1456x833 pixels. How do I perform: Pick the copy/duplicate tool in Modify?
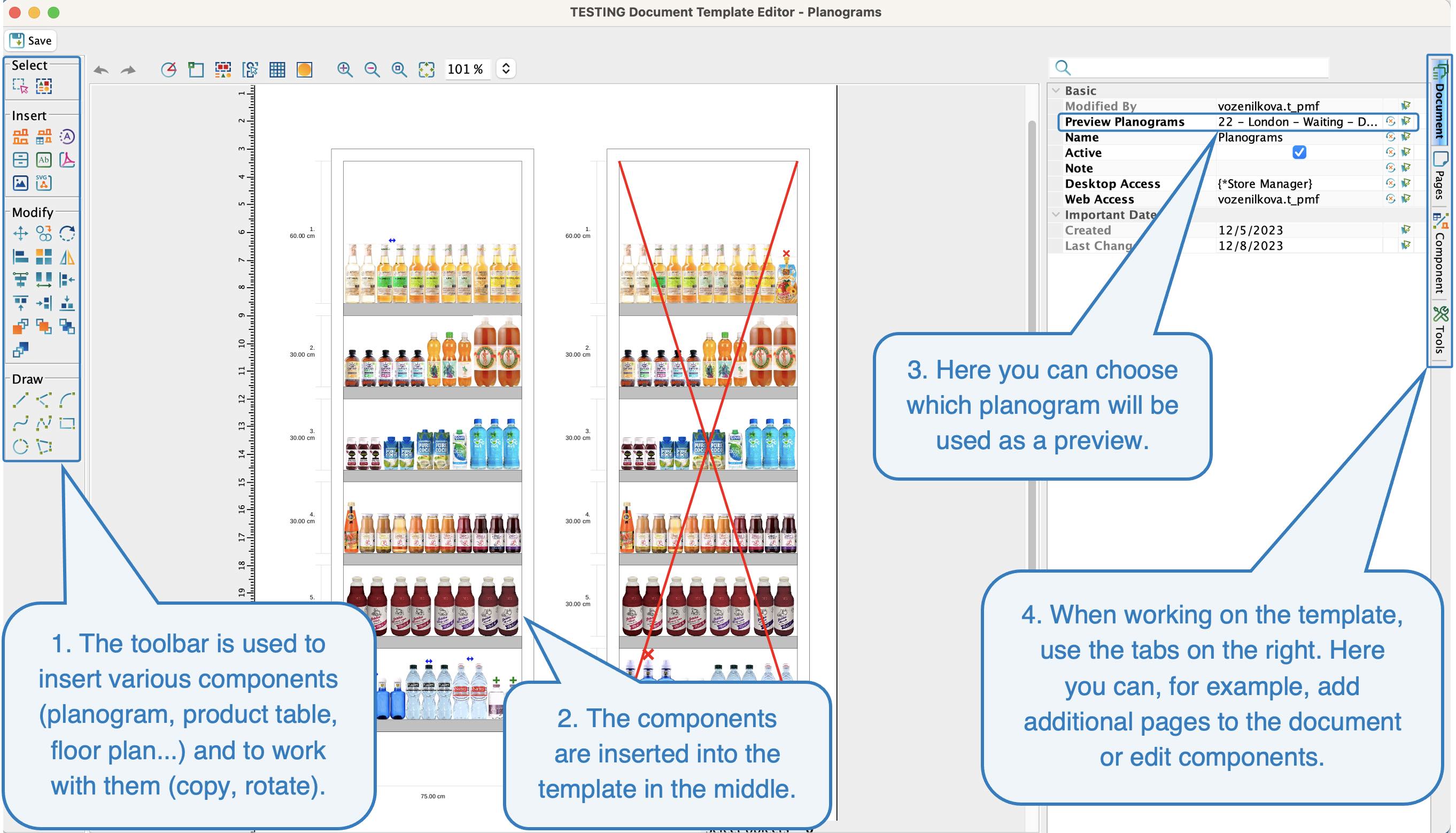point(44,234)
